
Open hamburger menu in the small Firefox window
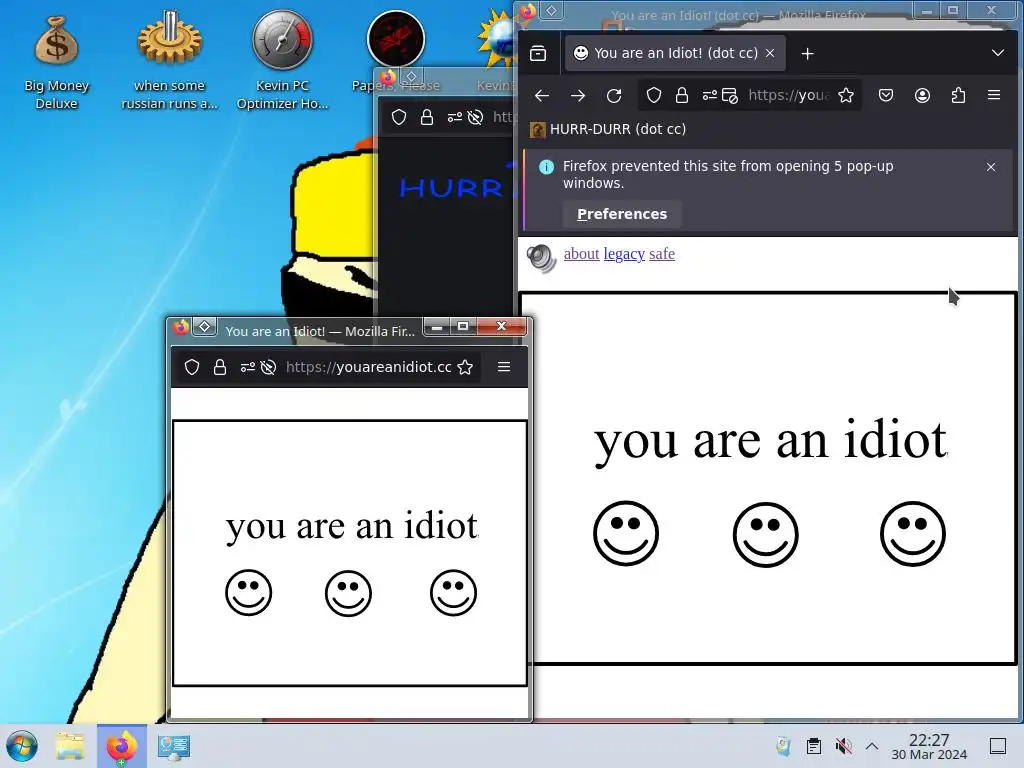pyautogui.click(x=504, y=367)
